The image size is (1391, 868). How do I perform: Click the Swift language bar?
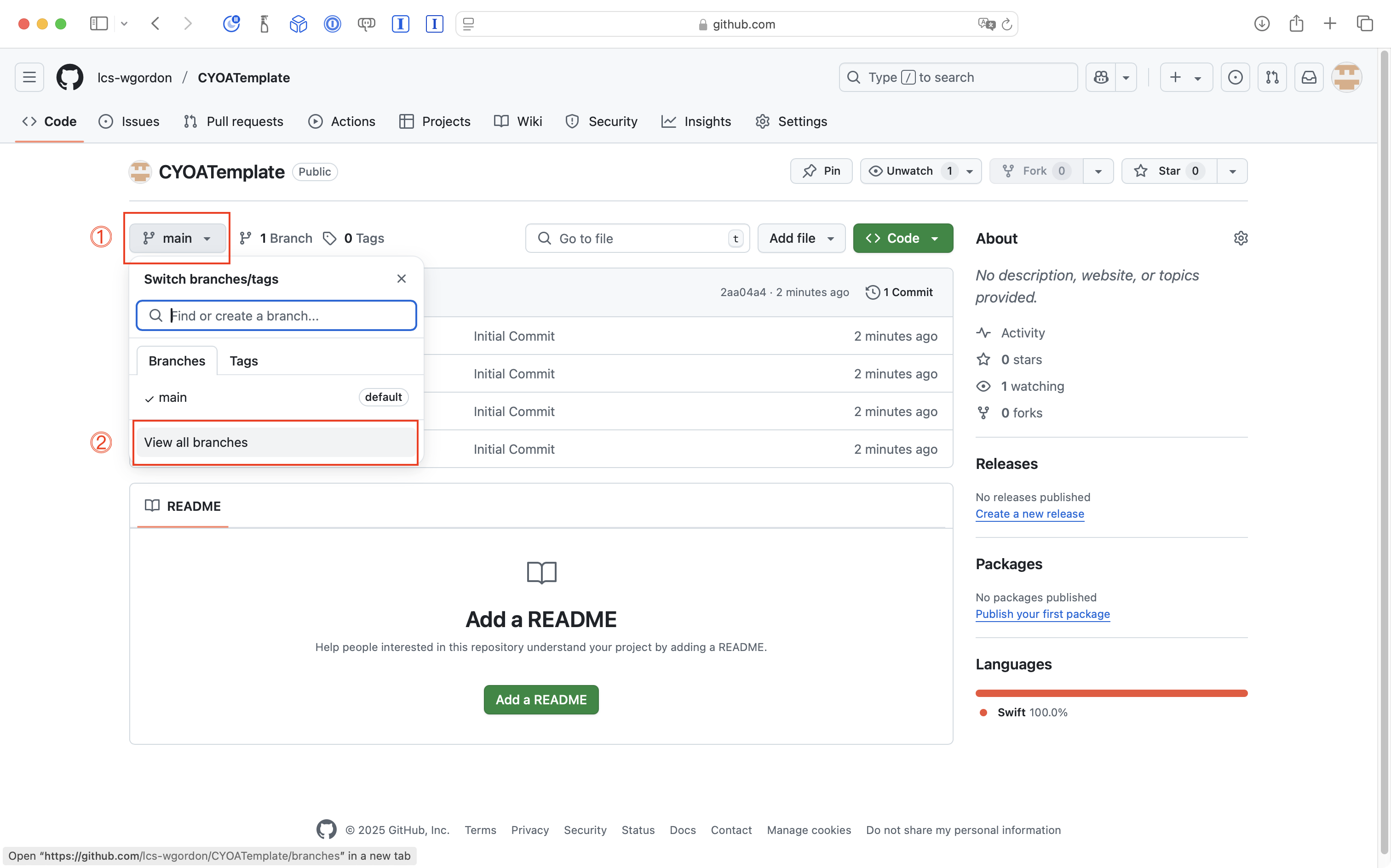(x=1111, y=693)
